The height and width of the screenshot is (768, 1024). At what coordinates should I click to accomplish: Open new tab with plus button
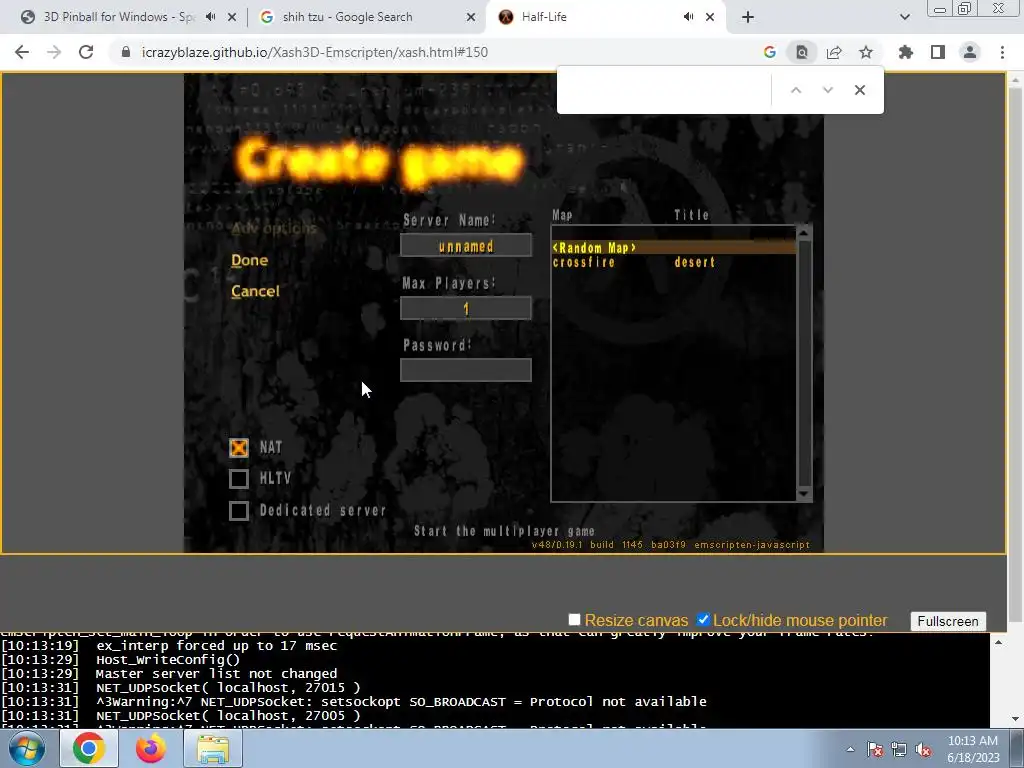coord(748,17)
